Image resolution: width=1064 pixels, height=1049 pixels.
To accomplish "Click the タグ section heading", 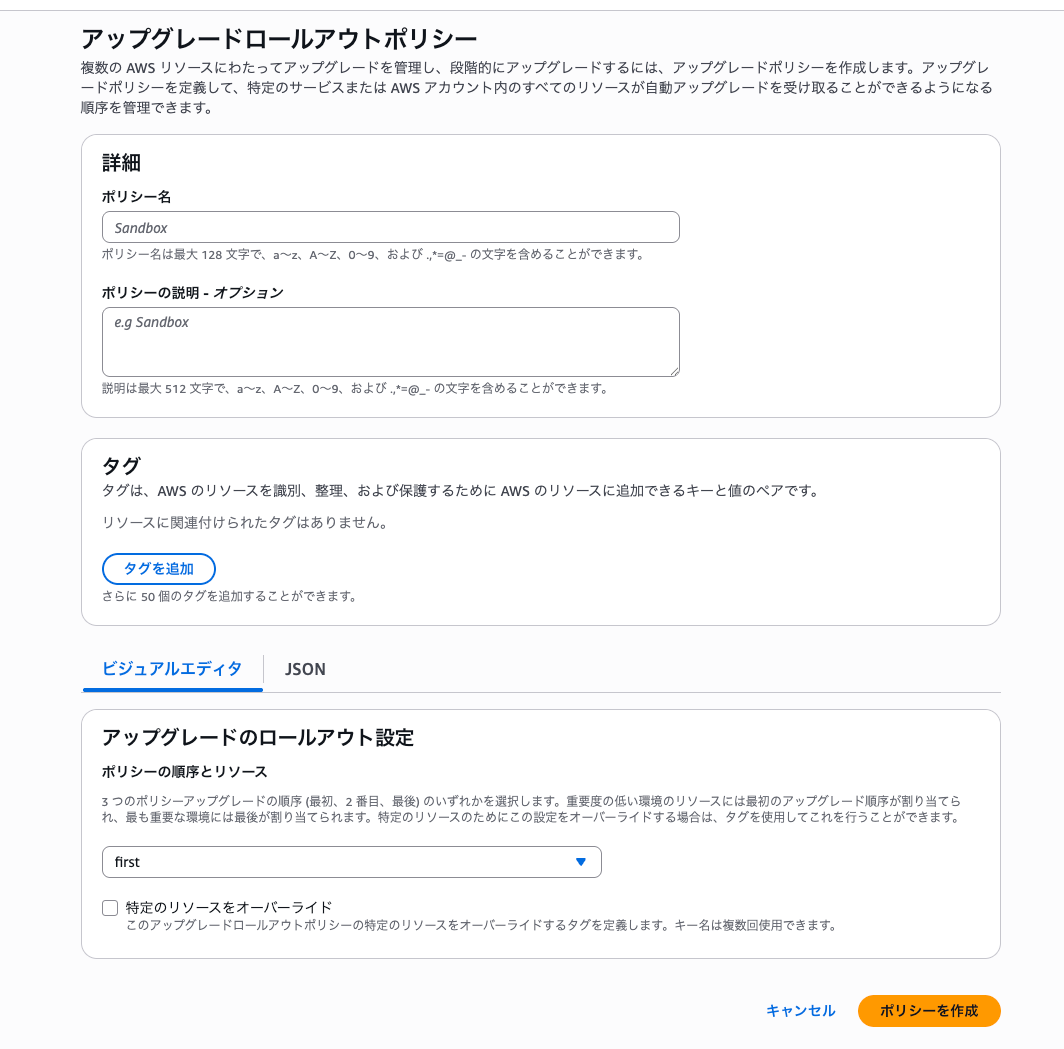I will [121, 466].
